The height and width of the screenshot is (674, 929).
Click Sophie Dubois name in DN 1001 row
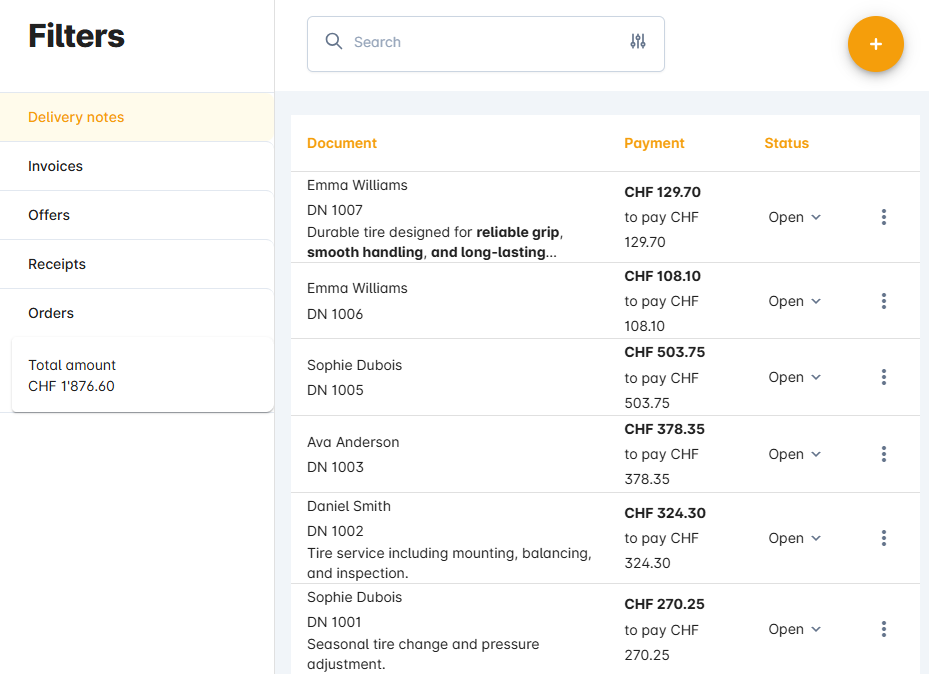point(354,598)
